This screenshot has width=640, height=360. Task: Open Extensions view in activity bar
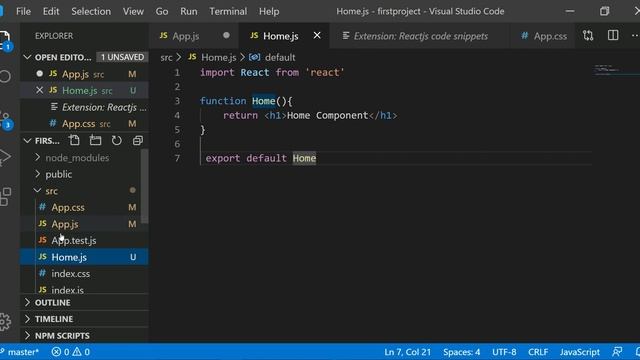[6, 197]
